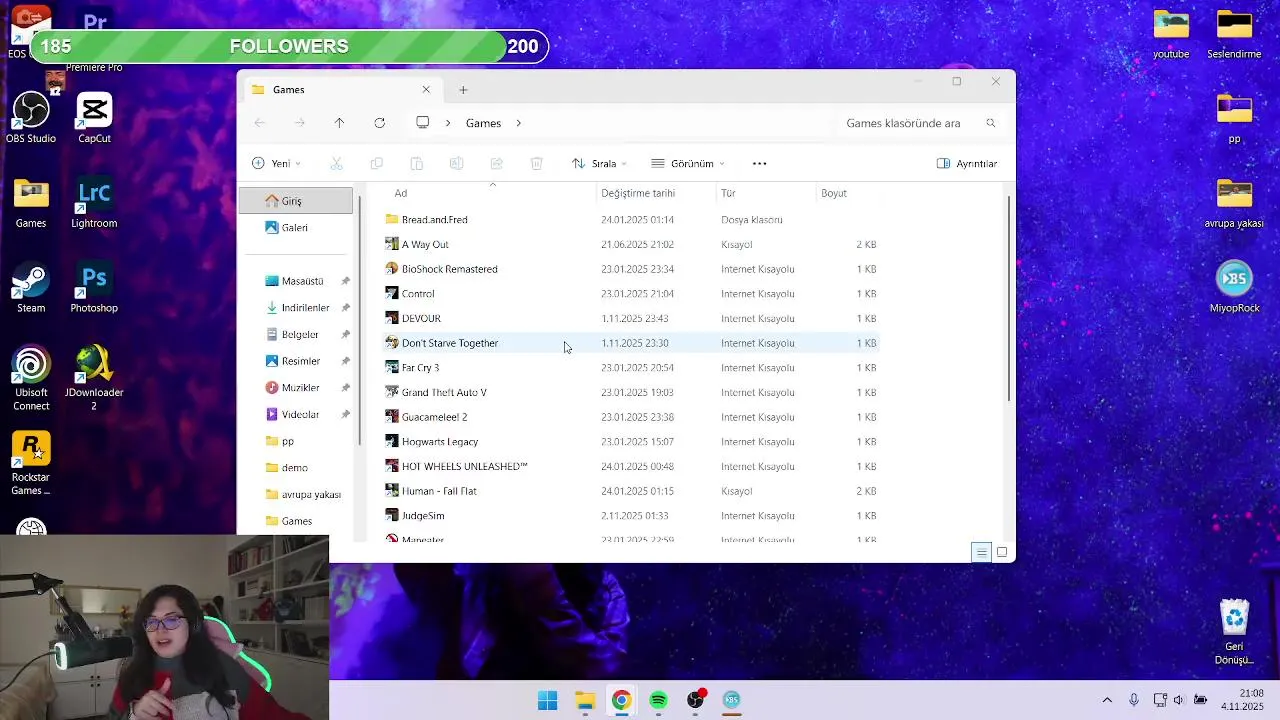Viewport: 1280px width, 720px height.
Task: Open the Yeni (New) dropdown
Action: click(277, 163)
